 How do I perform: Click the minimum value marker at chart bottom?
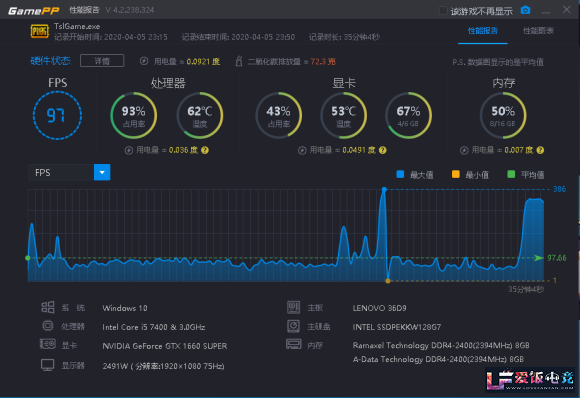tap(388, 281)
